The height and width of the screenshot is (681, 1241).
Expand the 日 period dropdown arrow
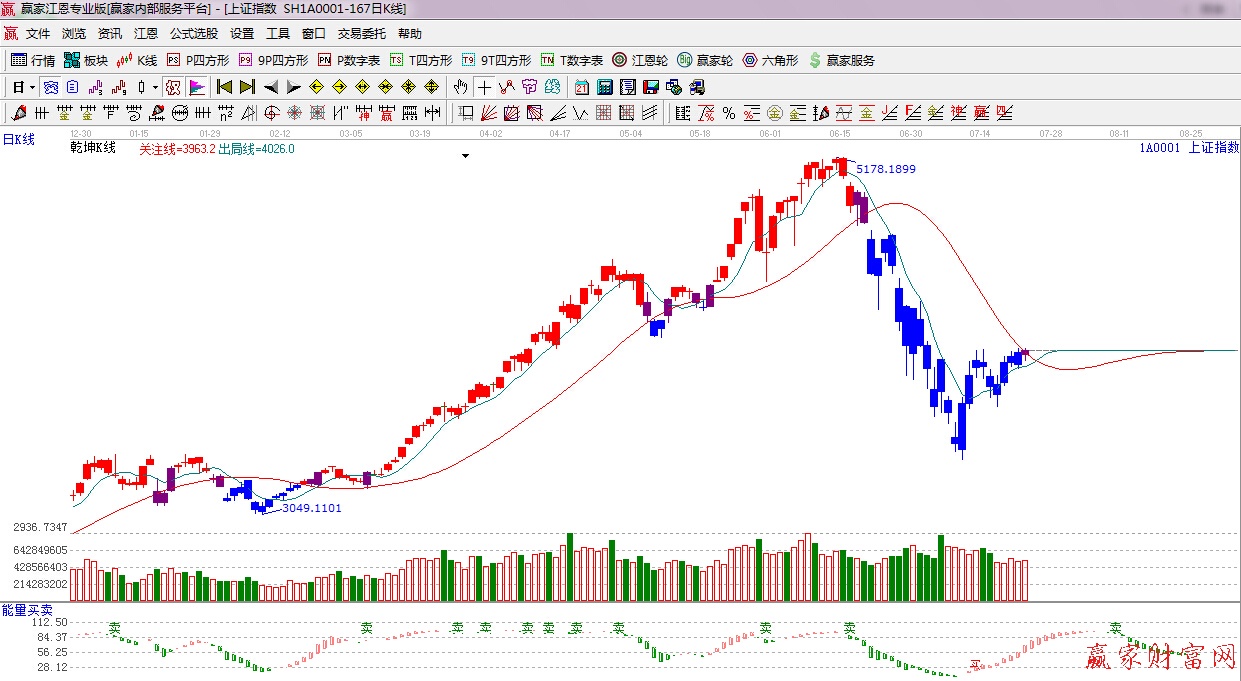[x=32, y=87]
